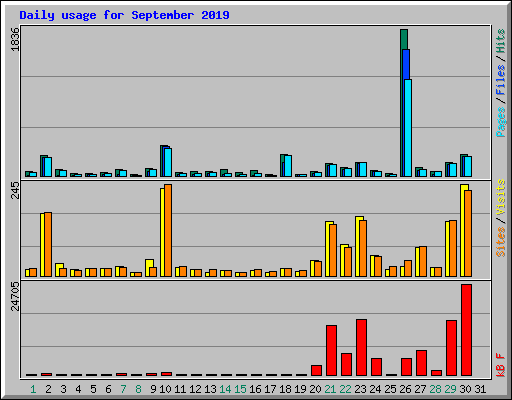Click the orange Sites bar for day 10

click(x=168, y=230)
